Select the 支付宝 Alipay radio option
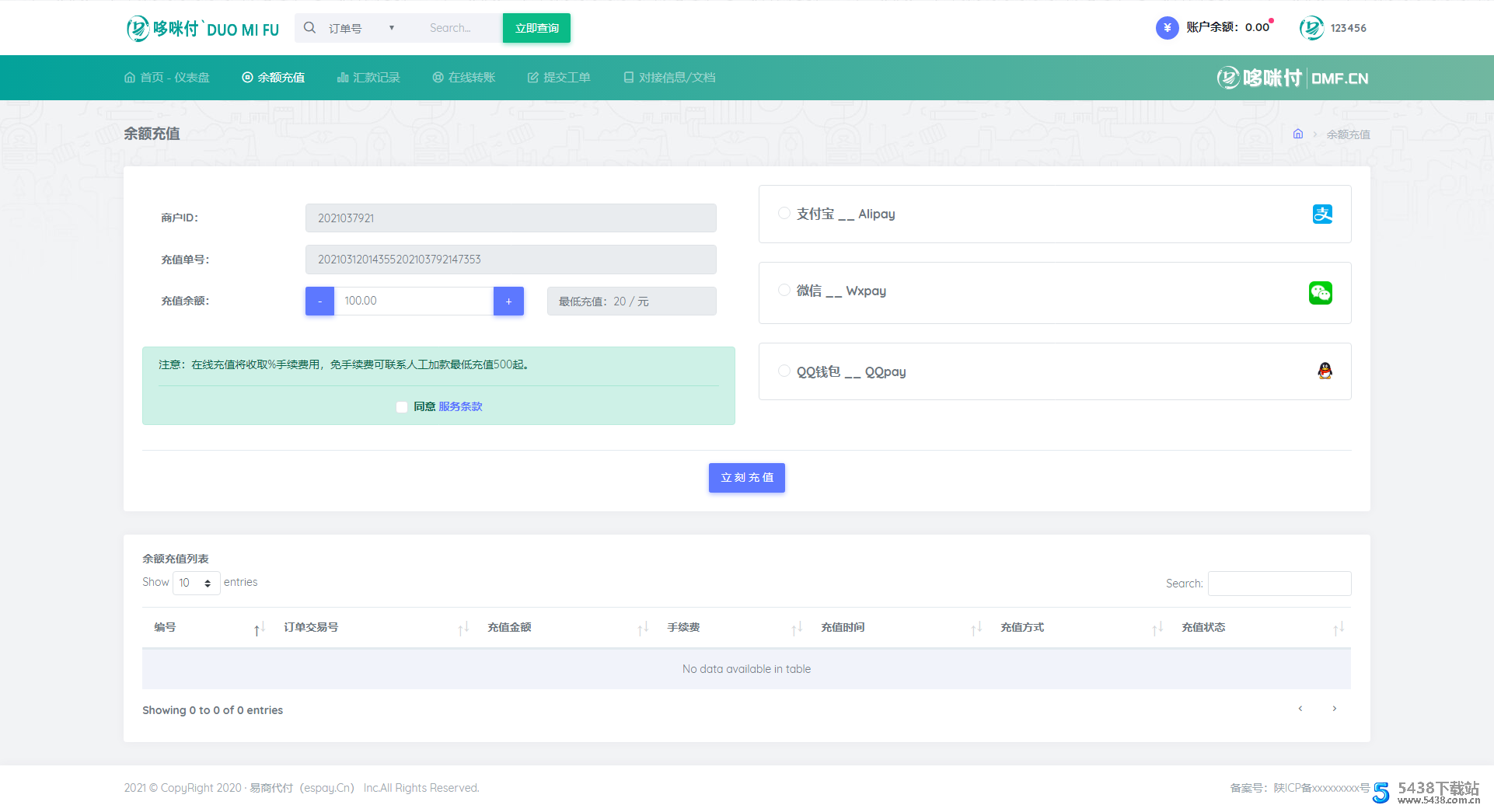 click(x=784, y=213)
